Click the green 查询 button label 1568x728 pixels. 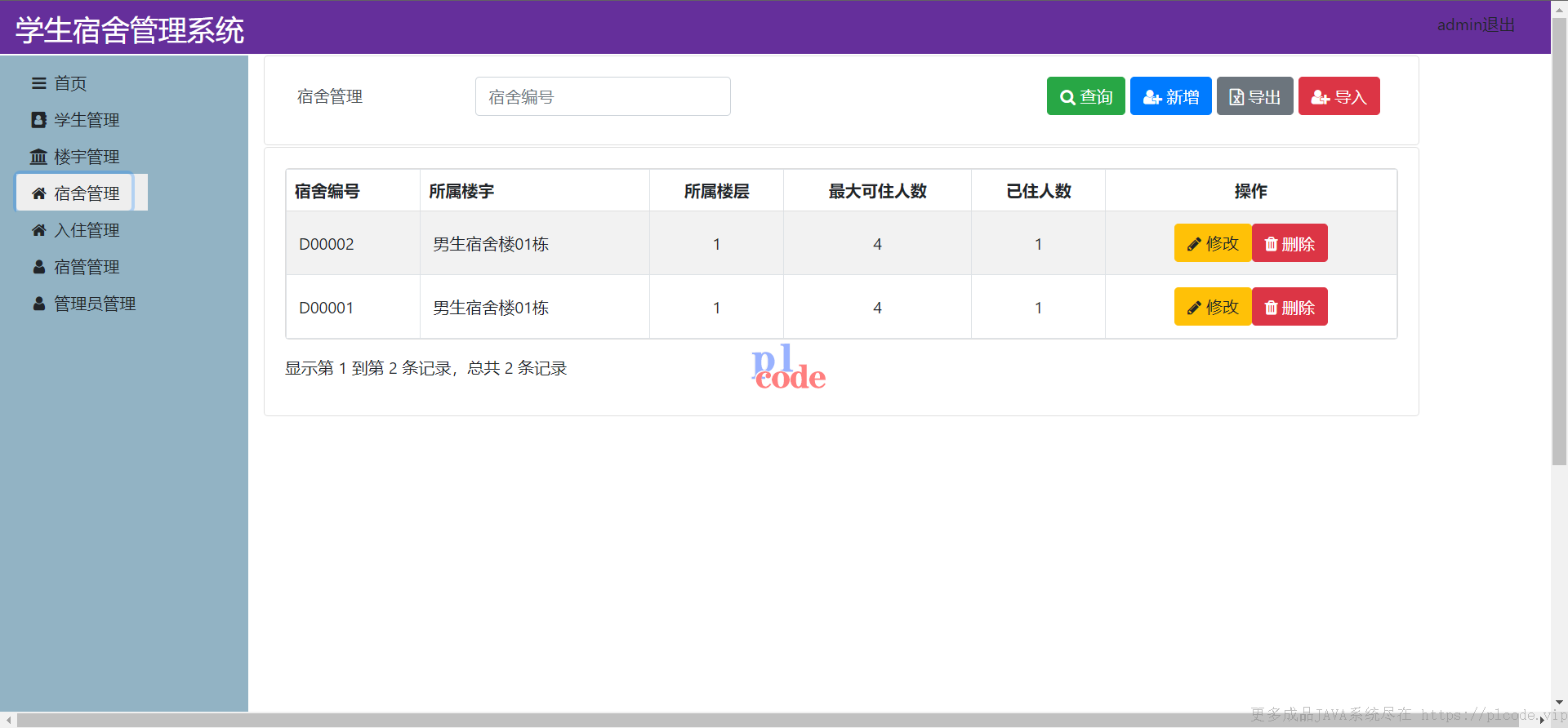(x=1096, y=97)
